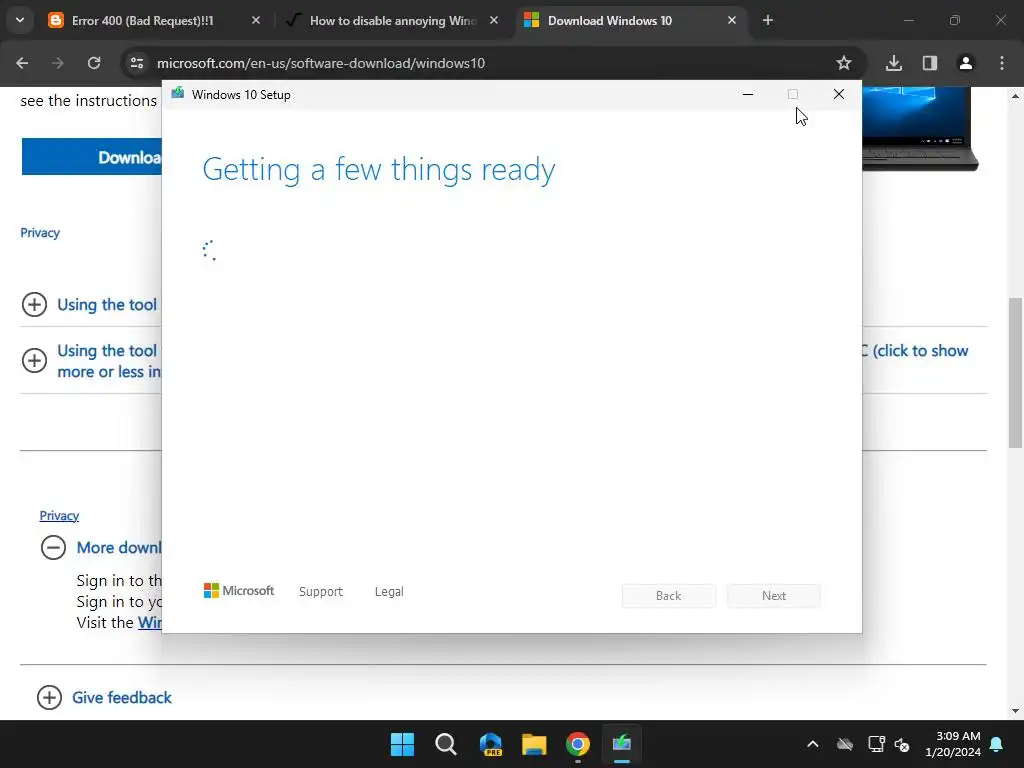Screen dimensions: 1024x768
Task: Expand the Give feedback section
Action: click(x=49, y=697)
